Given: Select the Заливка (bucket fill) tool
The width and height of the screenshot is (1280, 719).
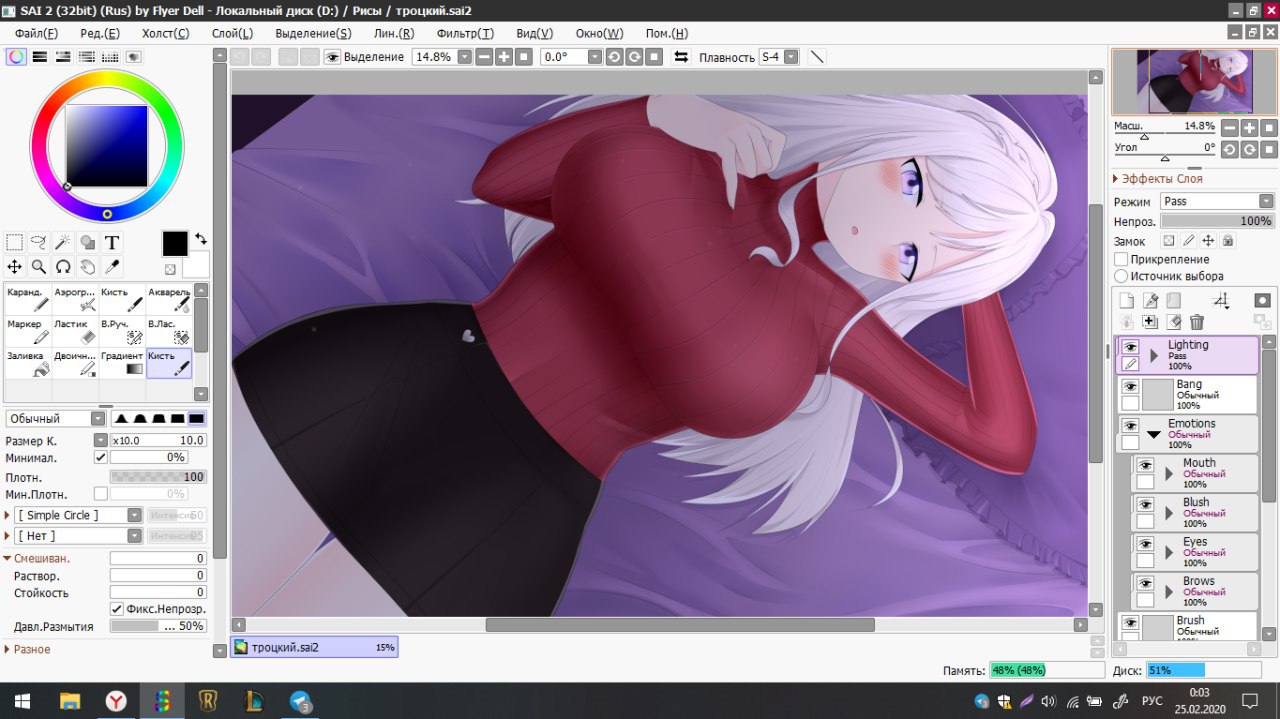Looking at the screenshot, I should pos(28,363).
